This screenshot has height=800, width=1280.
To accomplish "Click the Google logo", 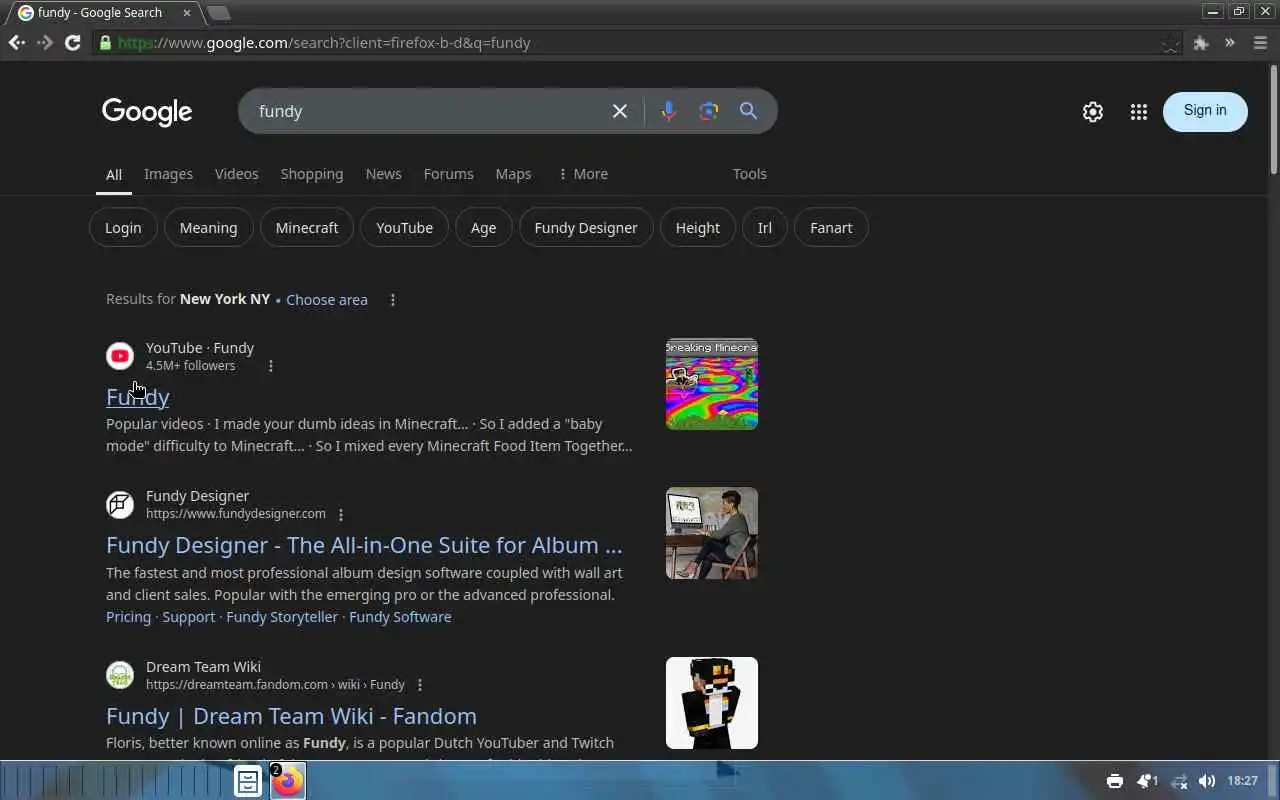I will pos(147,112).
